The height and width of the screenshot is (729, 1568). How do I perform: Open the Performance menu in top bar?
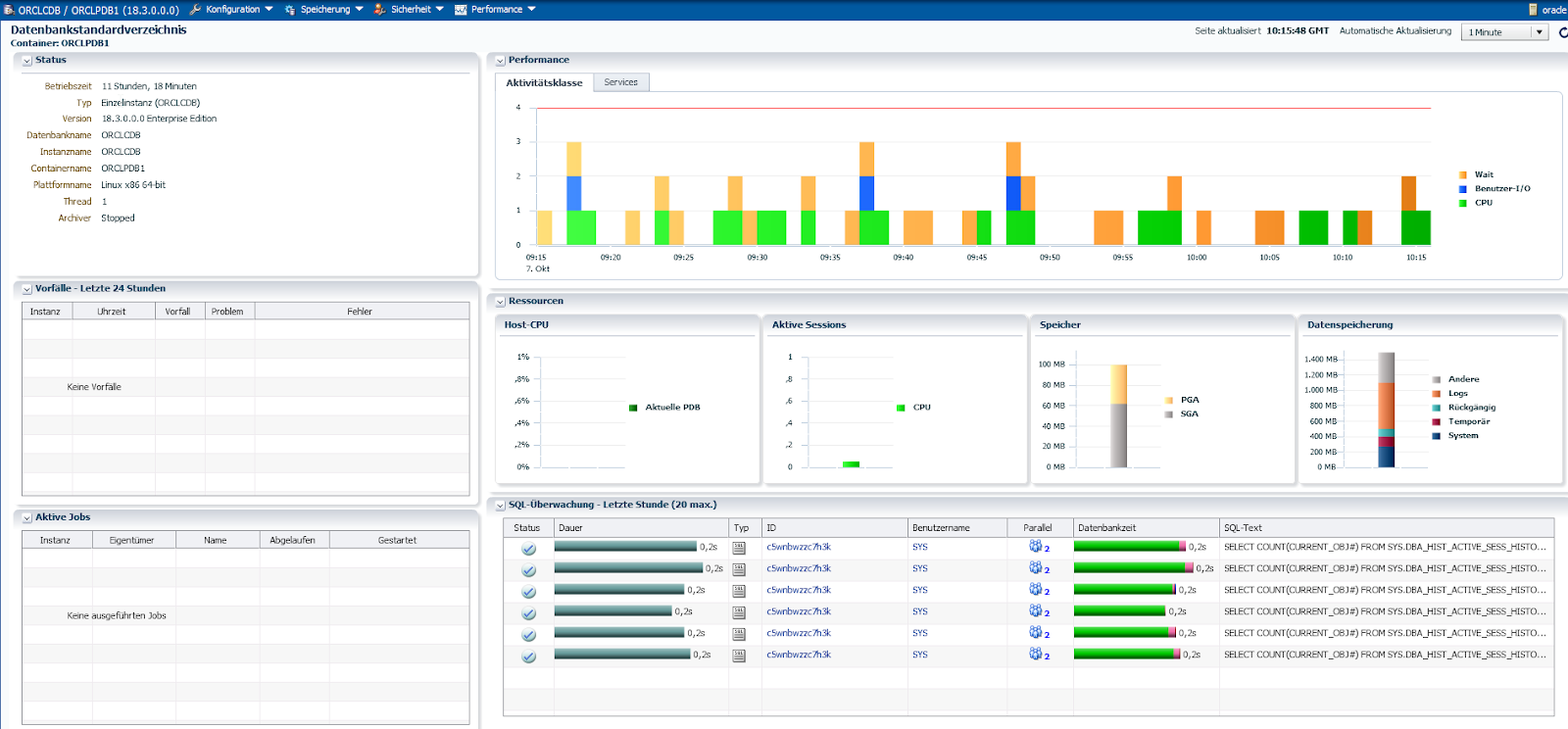click(x=496, y=10)
